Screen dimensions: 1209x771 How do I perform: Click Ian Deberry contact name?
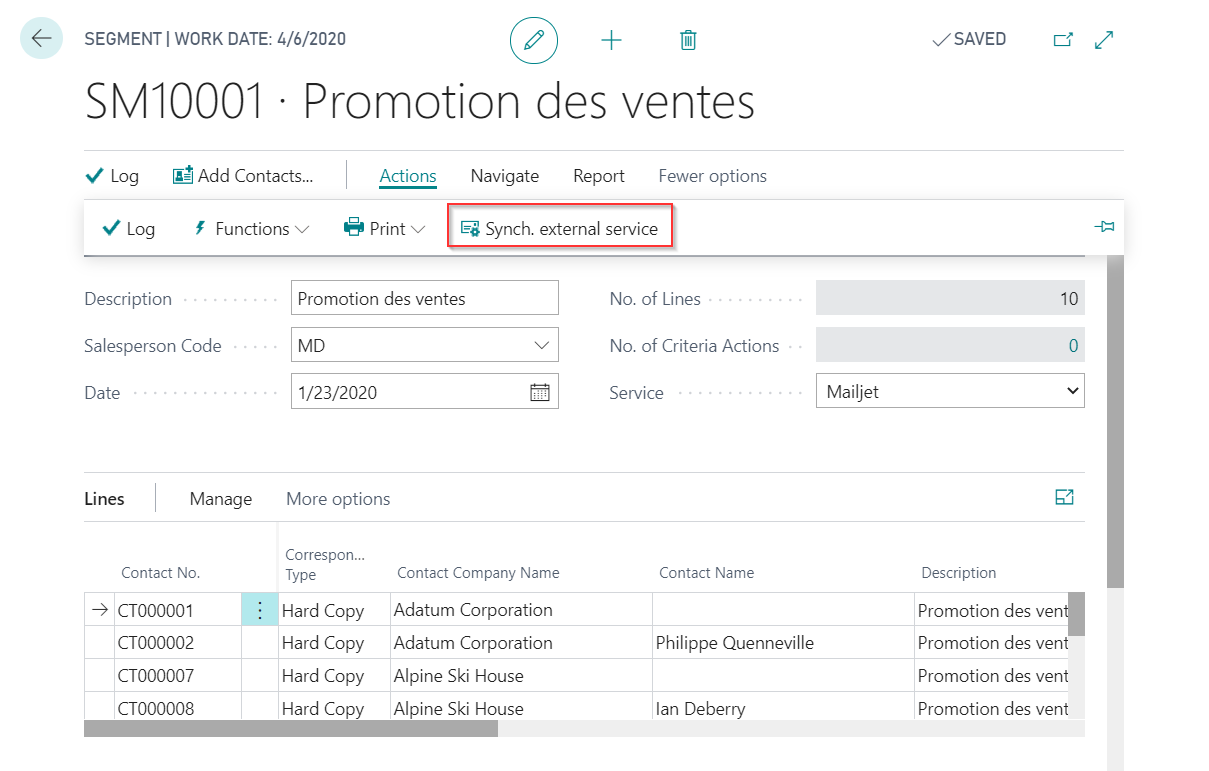[x=700, y=708]
